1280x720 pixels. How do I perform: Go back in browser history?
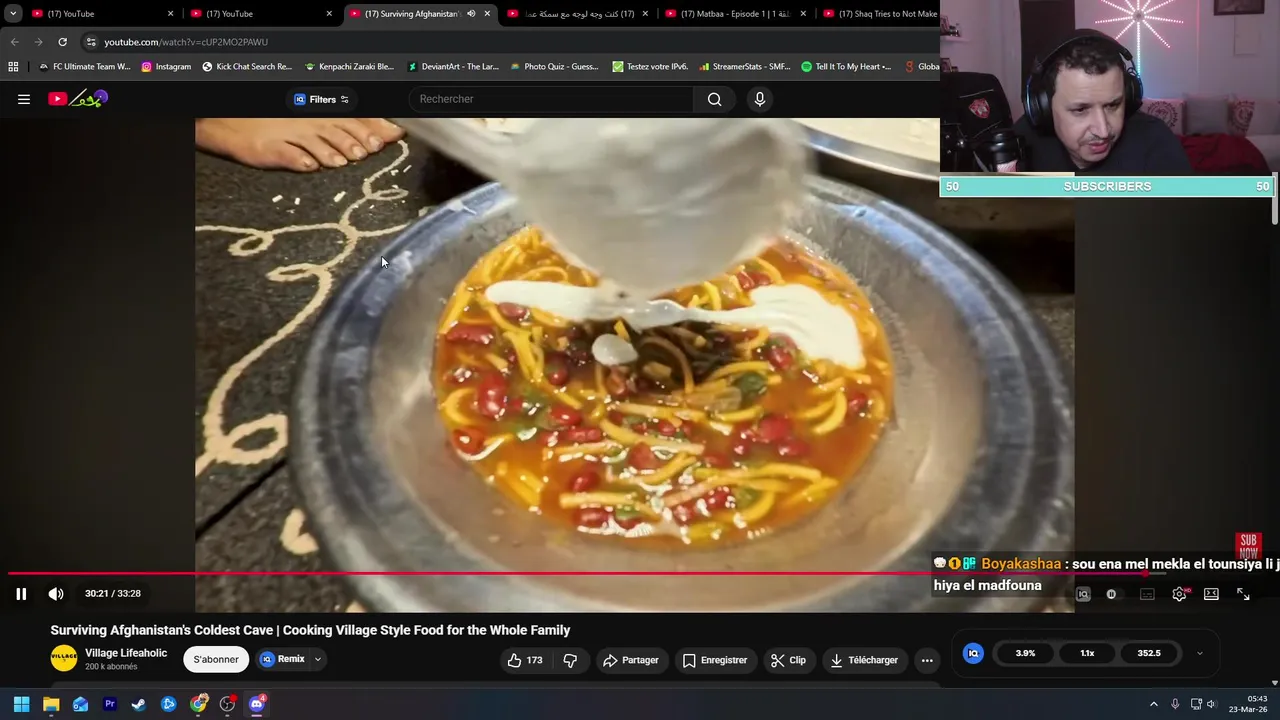click(14, 42)
